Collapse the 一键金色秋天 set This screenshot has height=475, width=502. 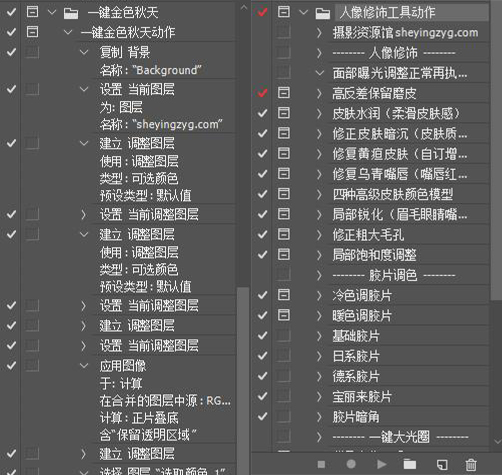[x=52, y=12]
